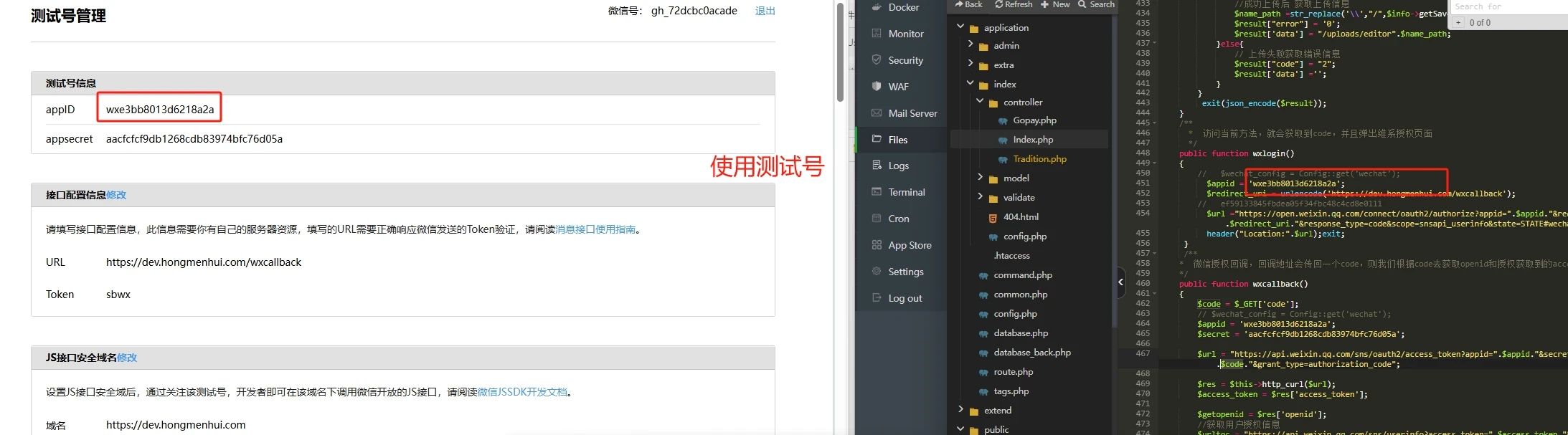Click the Token value sbwx
Viewport: 1568px width, 435px height.
118,295
